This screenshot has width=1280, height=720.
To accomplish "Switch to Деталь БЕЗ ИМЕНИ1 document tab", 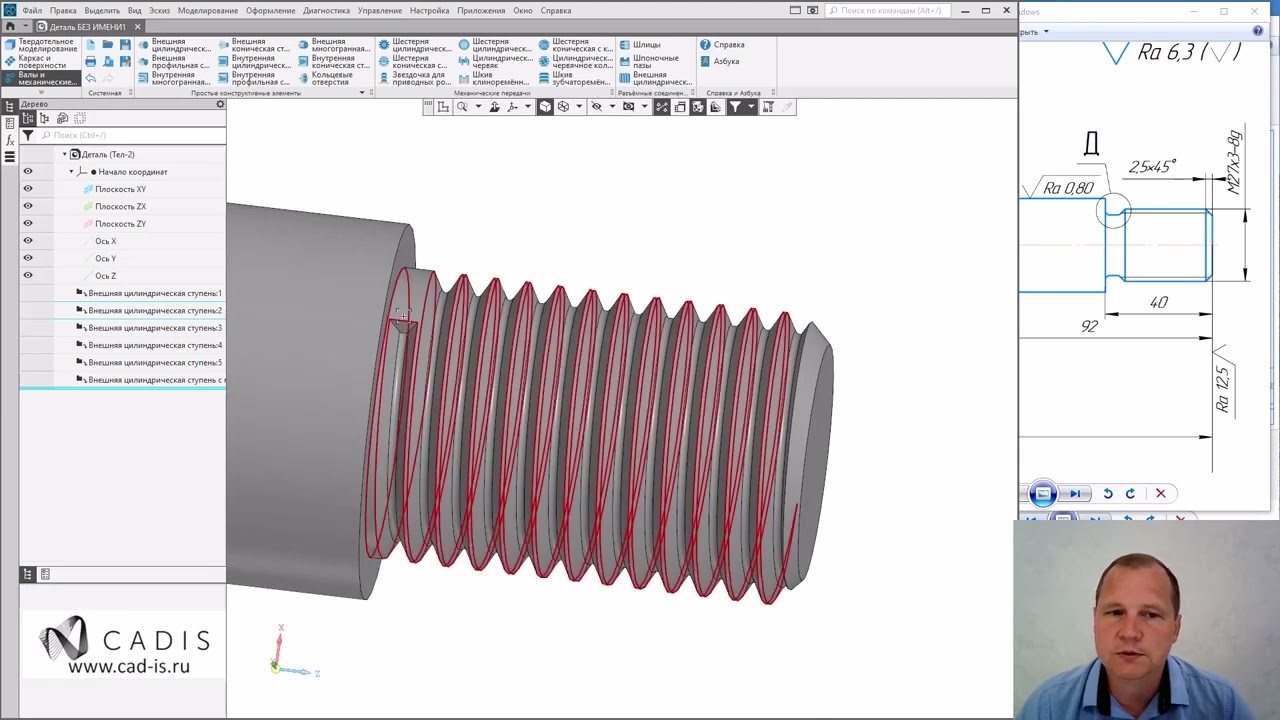I will click(88, 27).
